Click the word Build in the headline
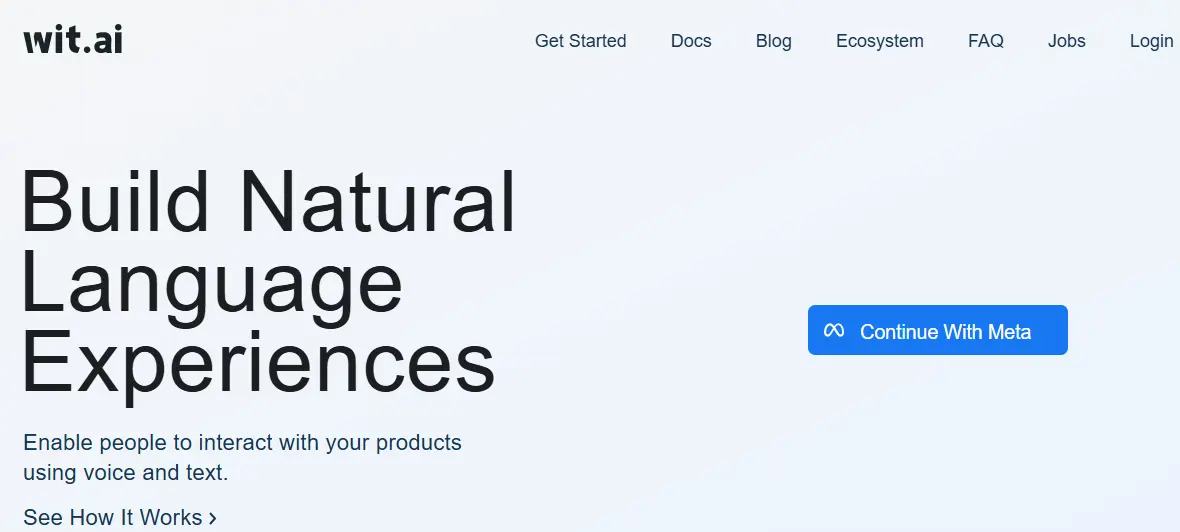 [115, 202]
